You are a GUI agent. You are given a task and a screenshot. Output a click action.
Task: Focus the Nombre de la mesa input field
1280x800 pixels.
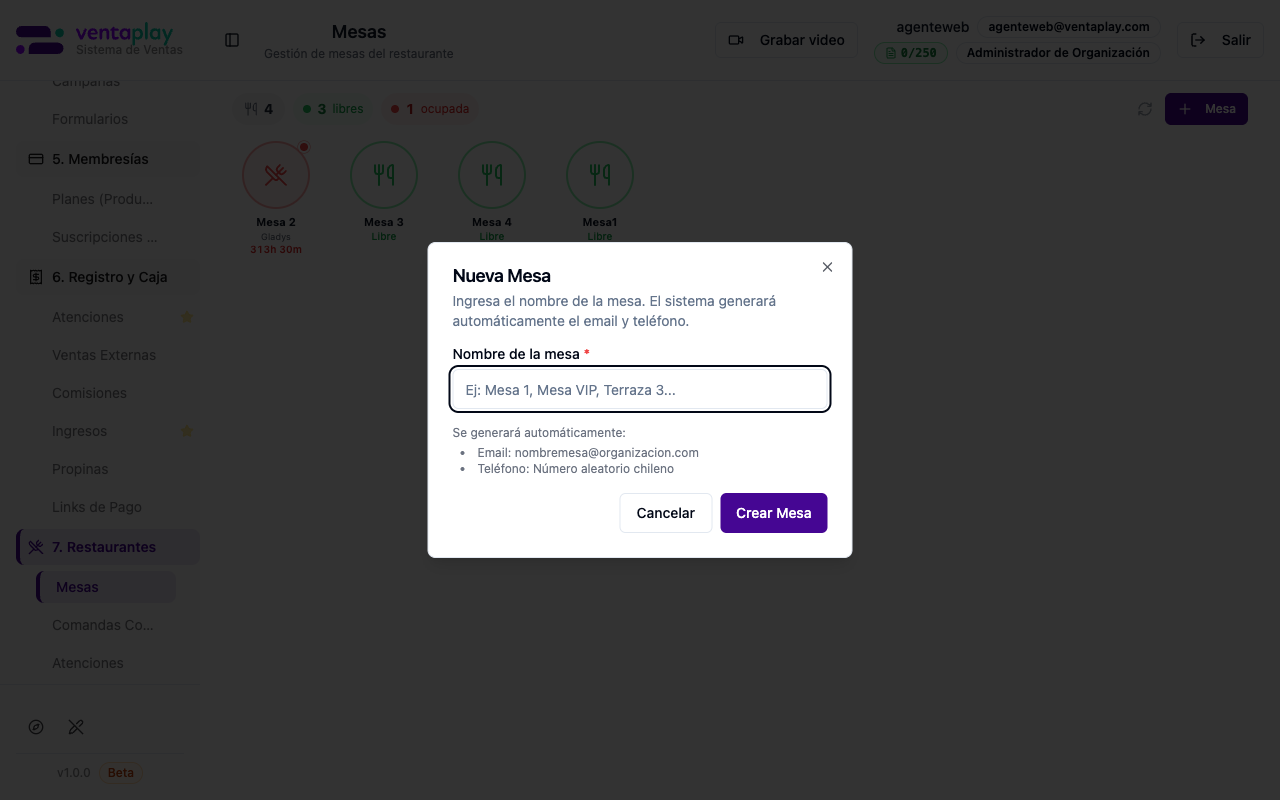click(639, 389)
